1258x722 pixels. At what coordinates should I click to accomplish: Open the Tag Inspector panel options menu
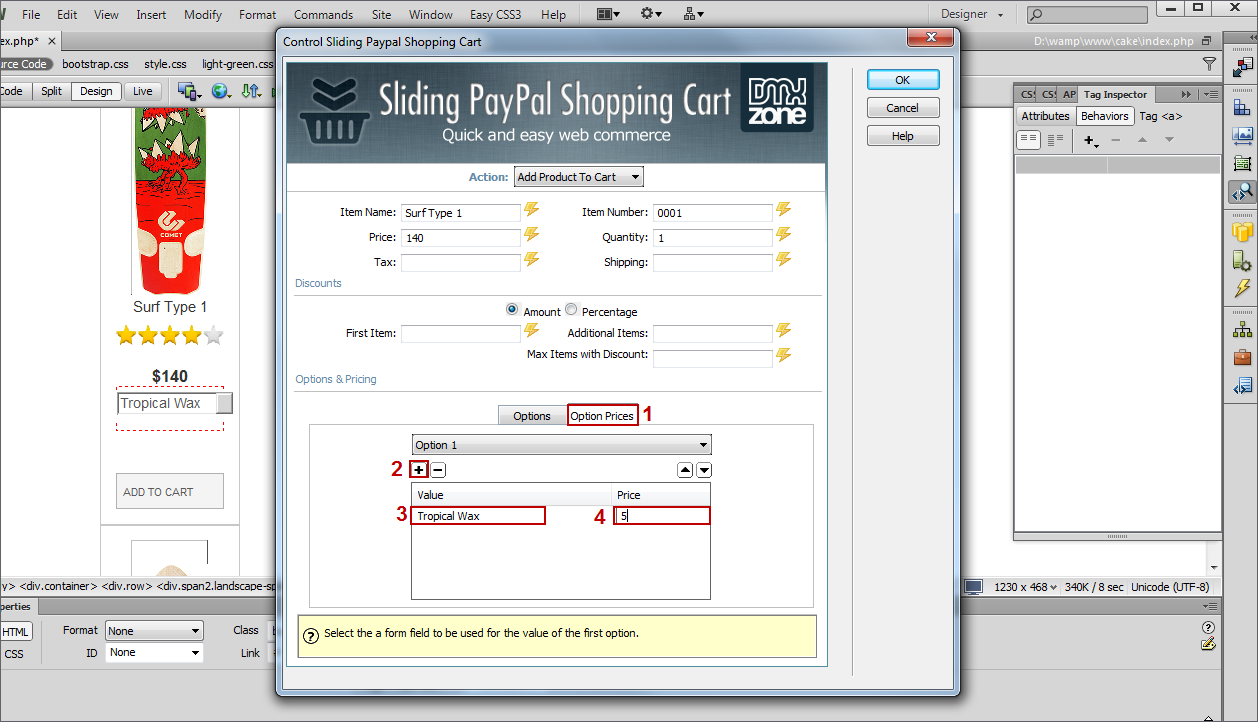point(1210,94)
